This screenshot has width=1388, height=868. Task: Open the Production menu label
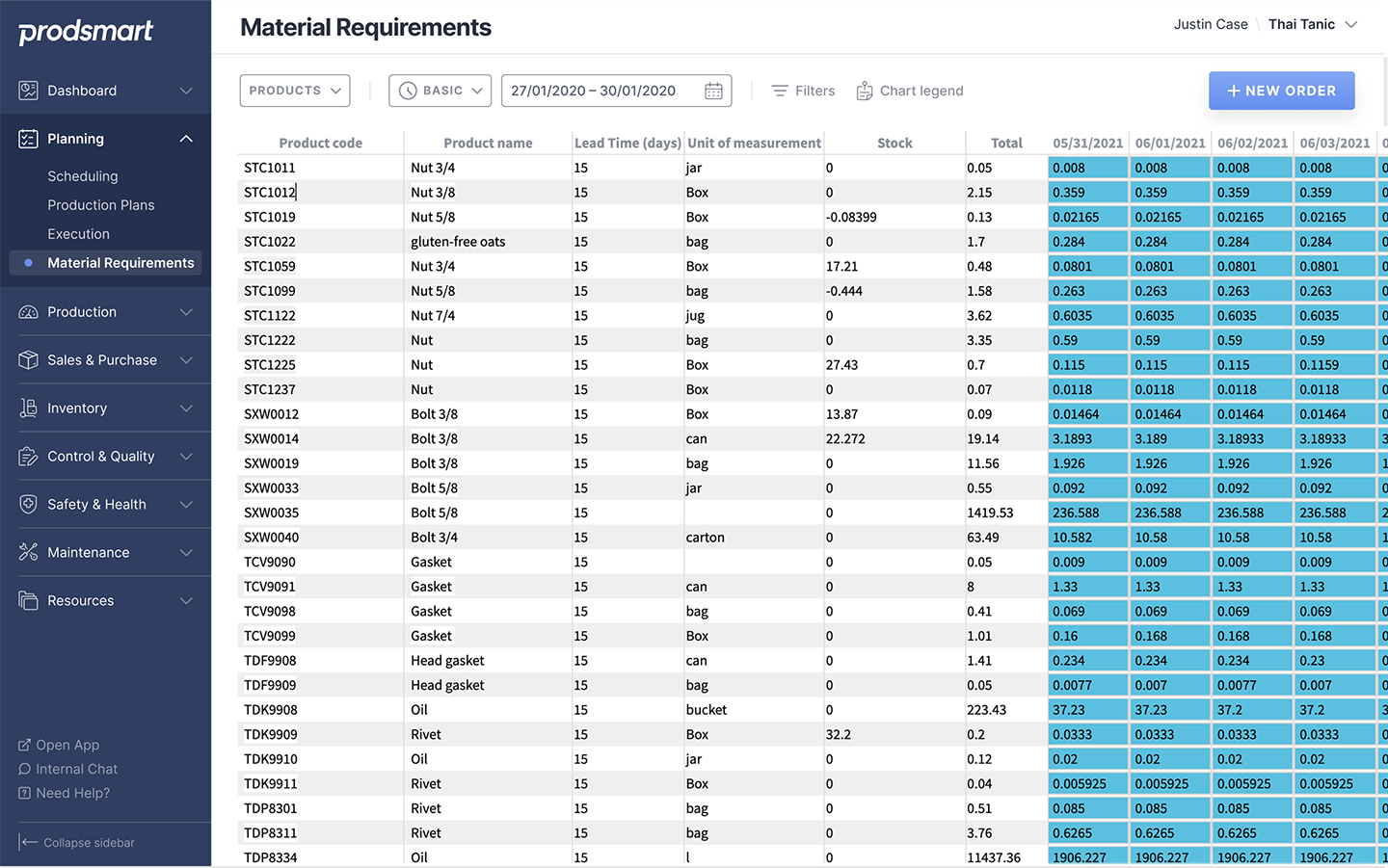(x=82, y=312)
